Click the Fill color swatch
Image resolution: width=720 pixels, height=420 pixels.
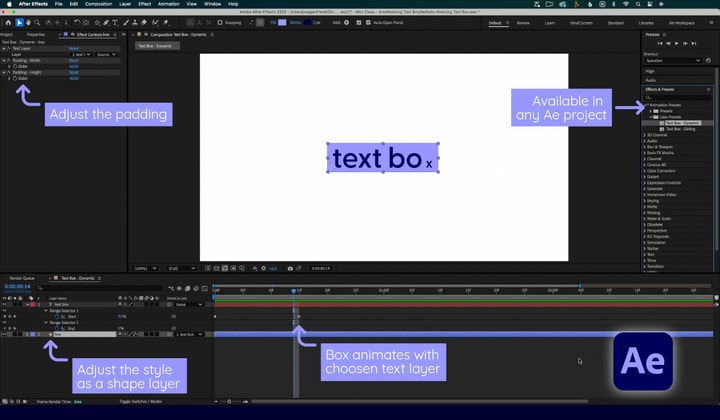coord(282,22)
